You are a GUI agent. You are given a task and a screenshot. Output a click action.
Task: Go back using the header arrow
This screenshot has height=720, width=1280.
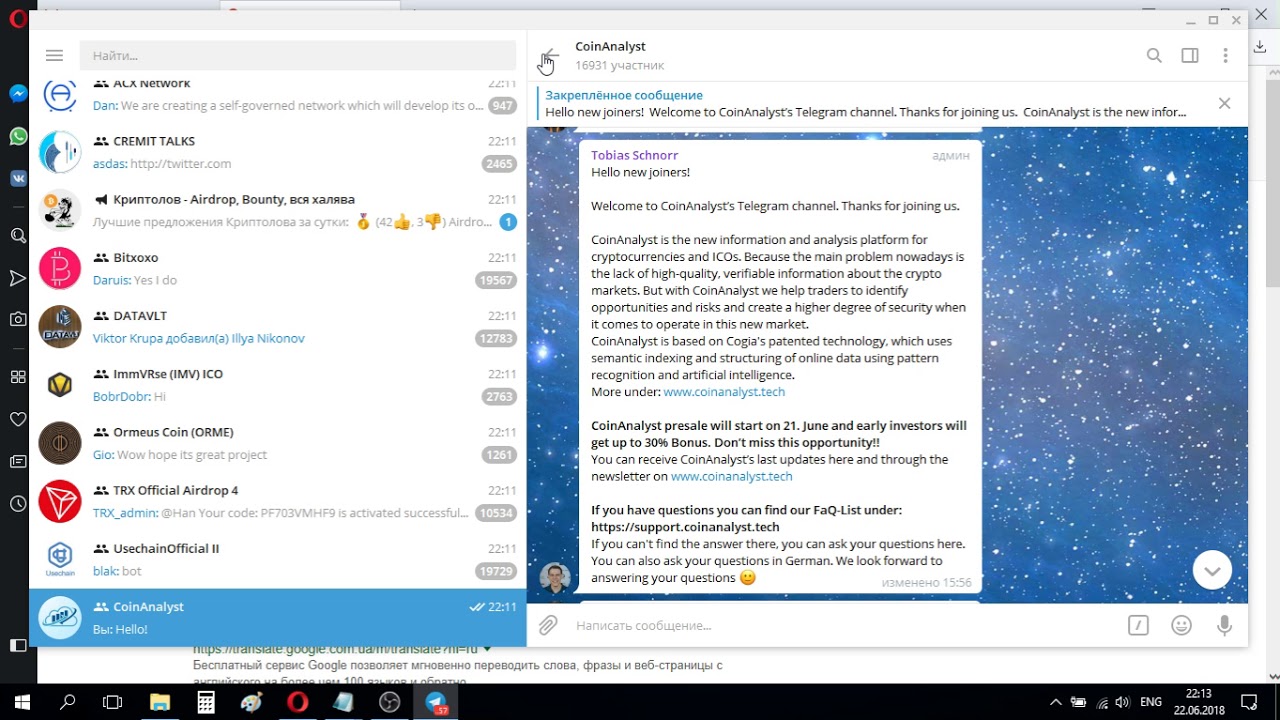548,56
